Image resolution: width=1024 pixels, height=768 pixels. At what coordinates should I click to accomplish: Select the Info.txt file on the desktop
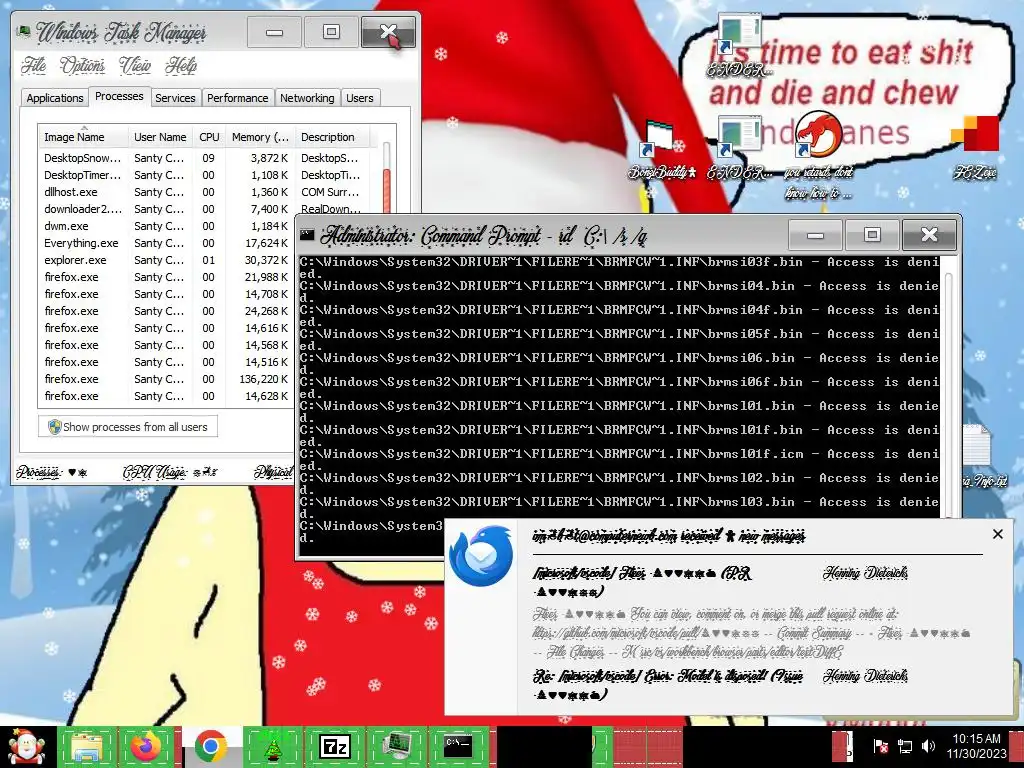coord(980,457)
